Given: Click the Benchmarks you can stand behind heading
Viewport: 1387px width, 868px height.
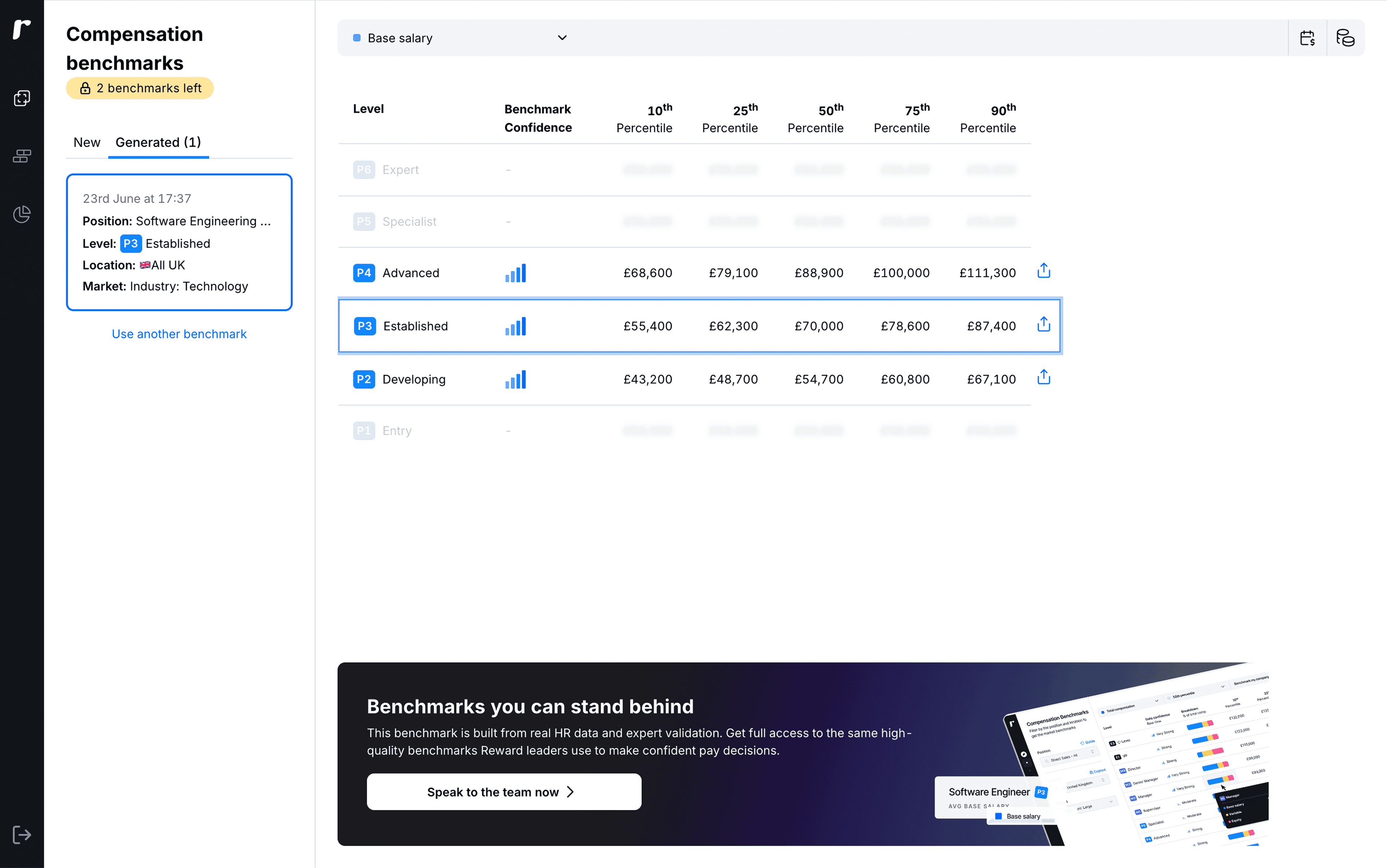Looking at the screenshot, I should pos(531,707).
